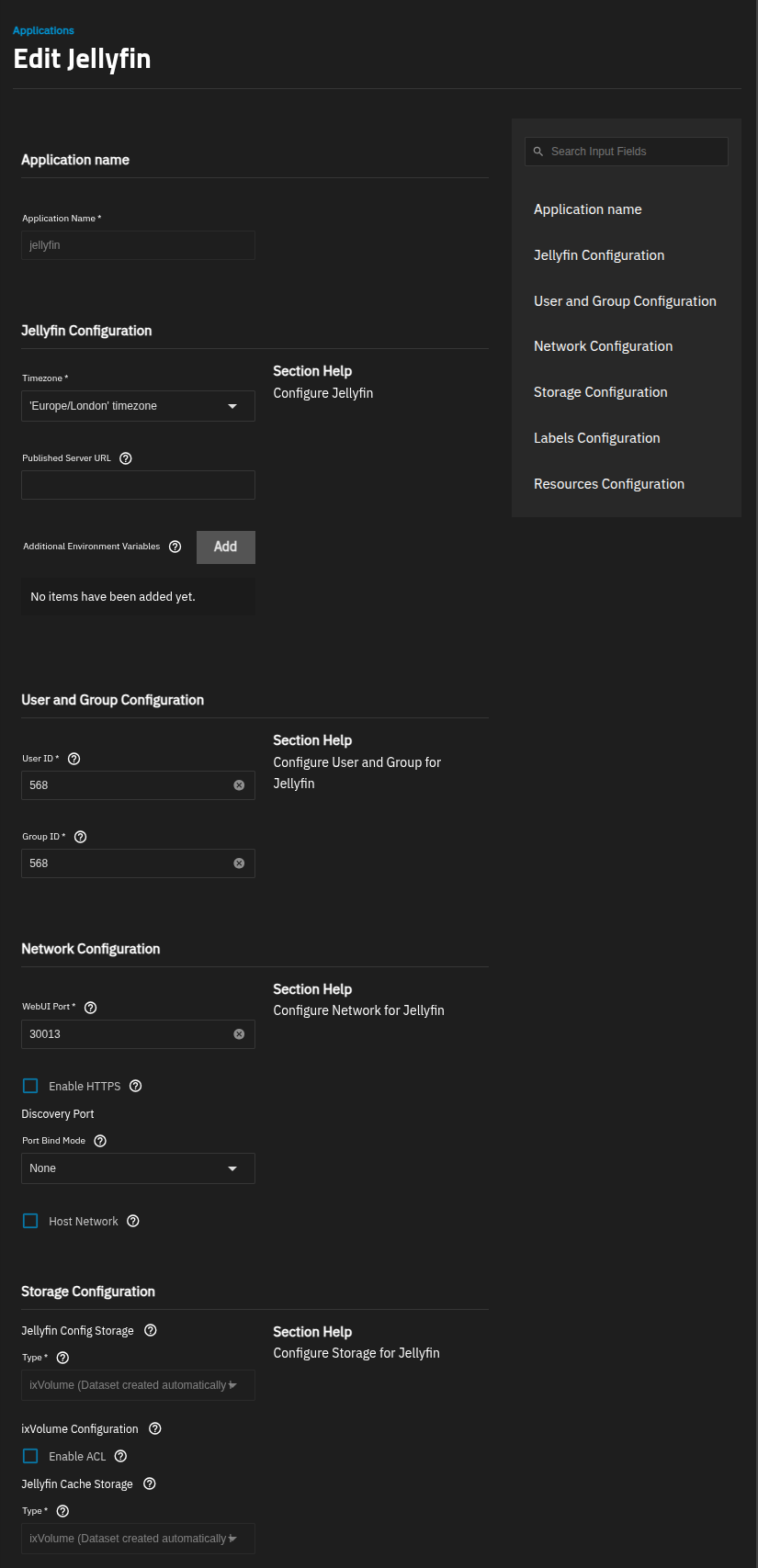Show ixVolume Configuration help tooltip
Viewport: 758px width, 1568px height.
155,1428
